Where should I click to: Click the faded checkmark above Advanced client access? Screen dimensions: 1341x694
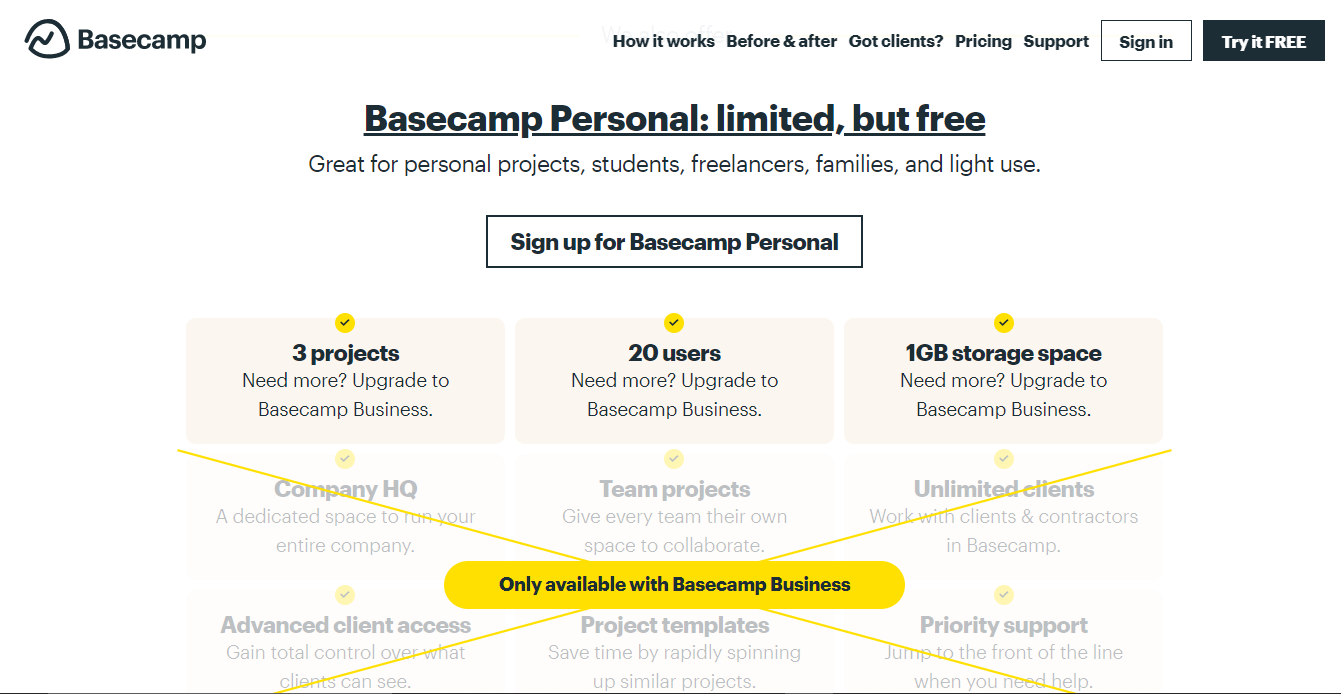345,595
